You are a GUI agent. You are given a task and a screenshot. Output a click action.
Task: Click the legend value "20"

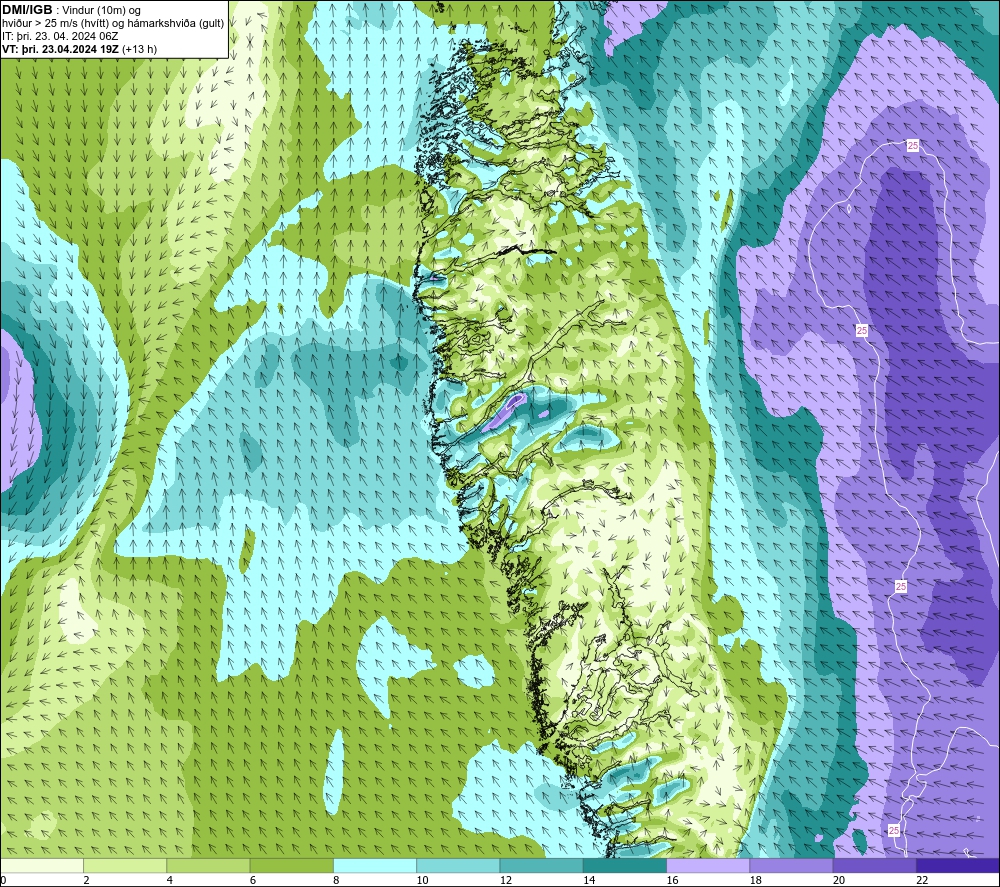(839, 880)
